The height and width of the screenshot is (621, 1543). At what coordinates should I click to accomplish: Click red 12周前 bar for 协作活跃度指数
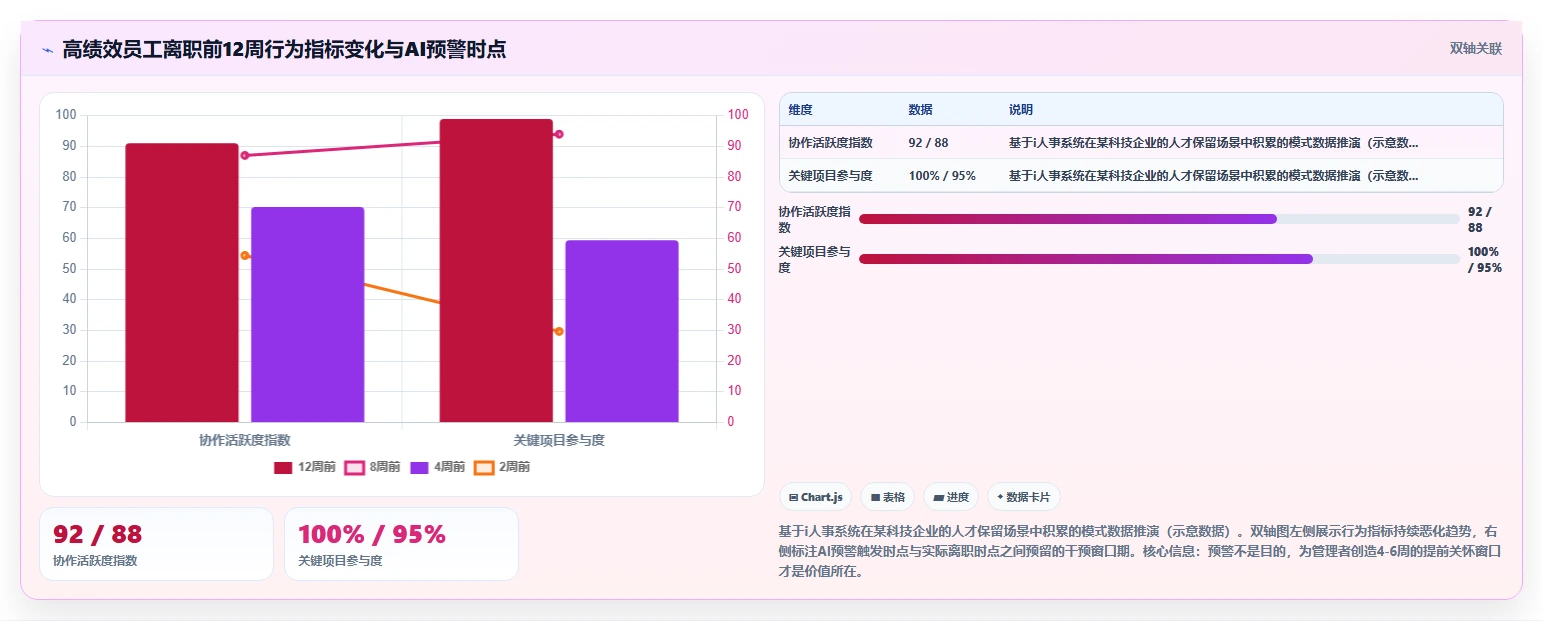coord(182,283)
